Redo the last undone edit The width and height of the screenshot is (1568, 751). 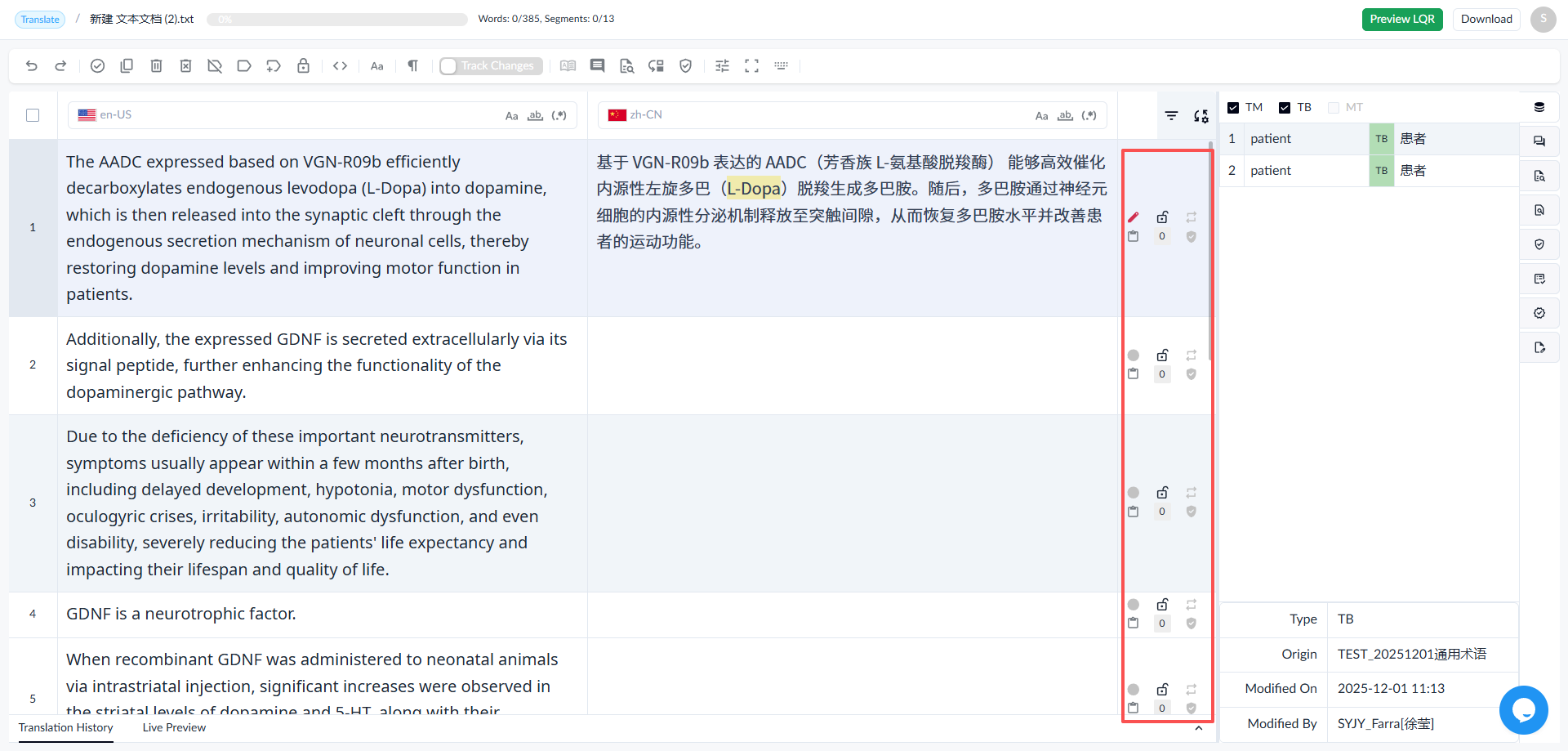[60, 66]
